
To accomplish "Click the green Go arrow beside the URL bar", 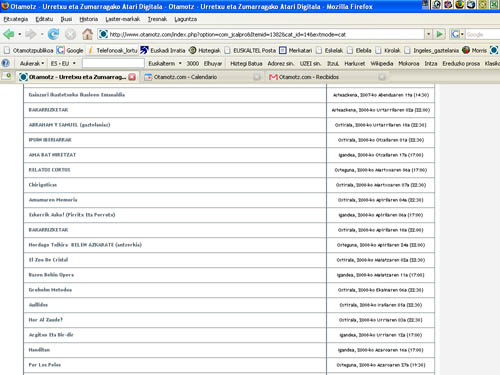I will (440, 34).
